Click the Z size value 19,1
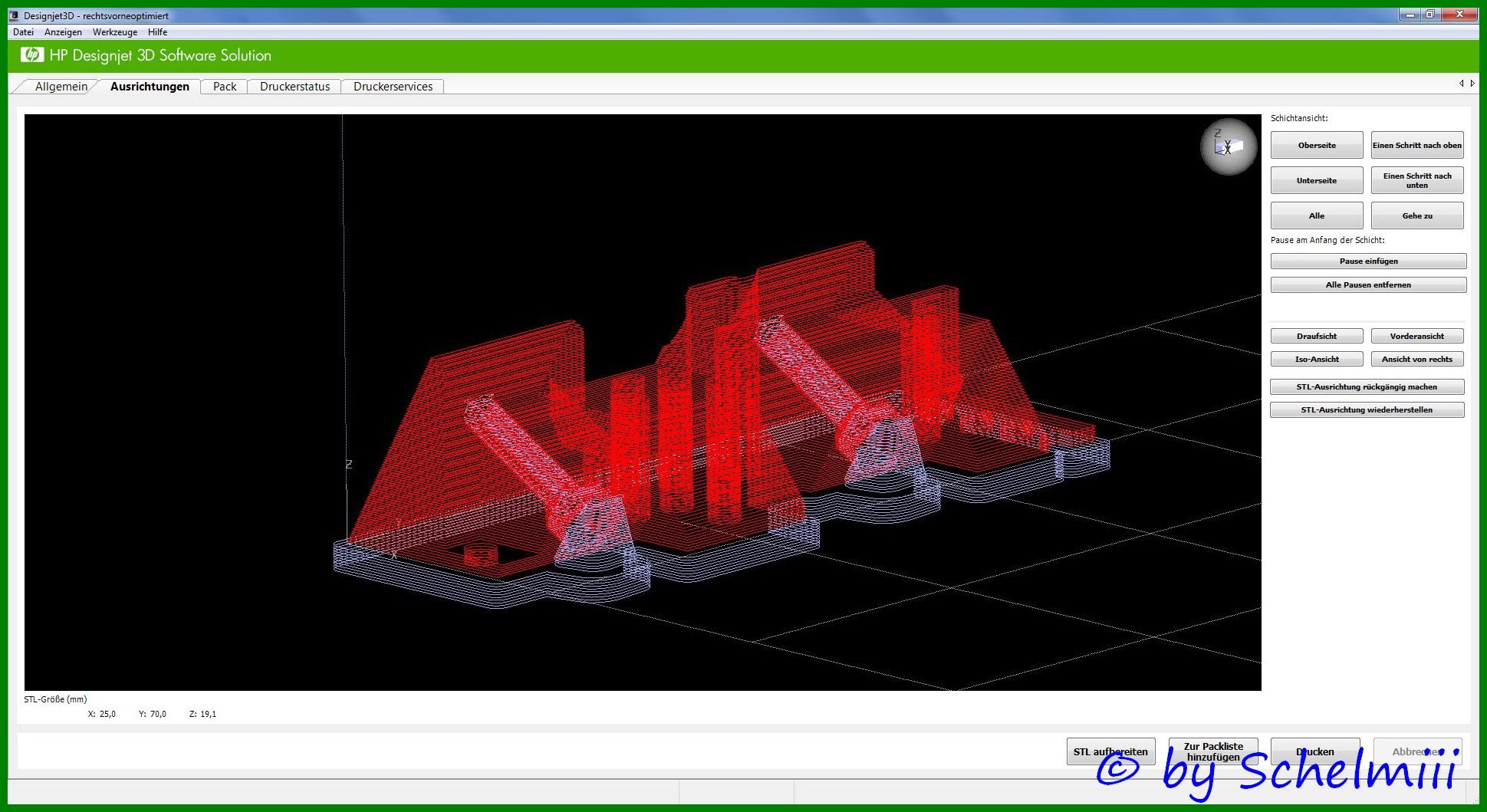 (208, 714)
